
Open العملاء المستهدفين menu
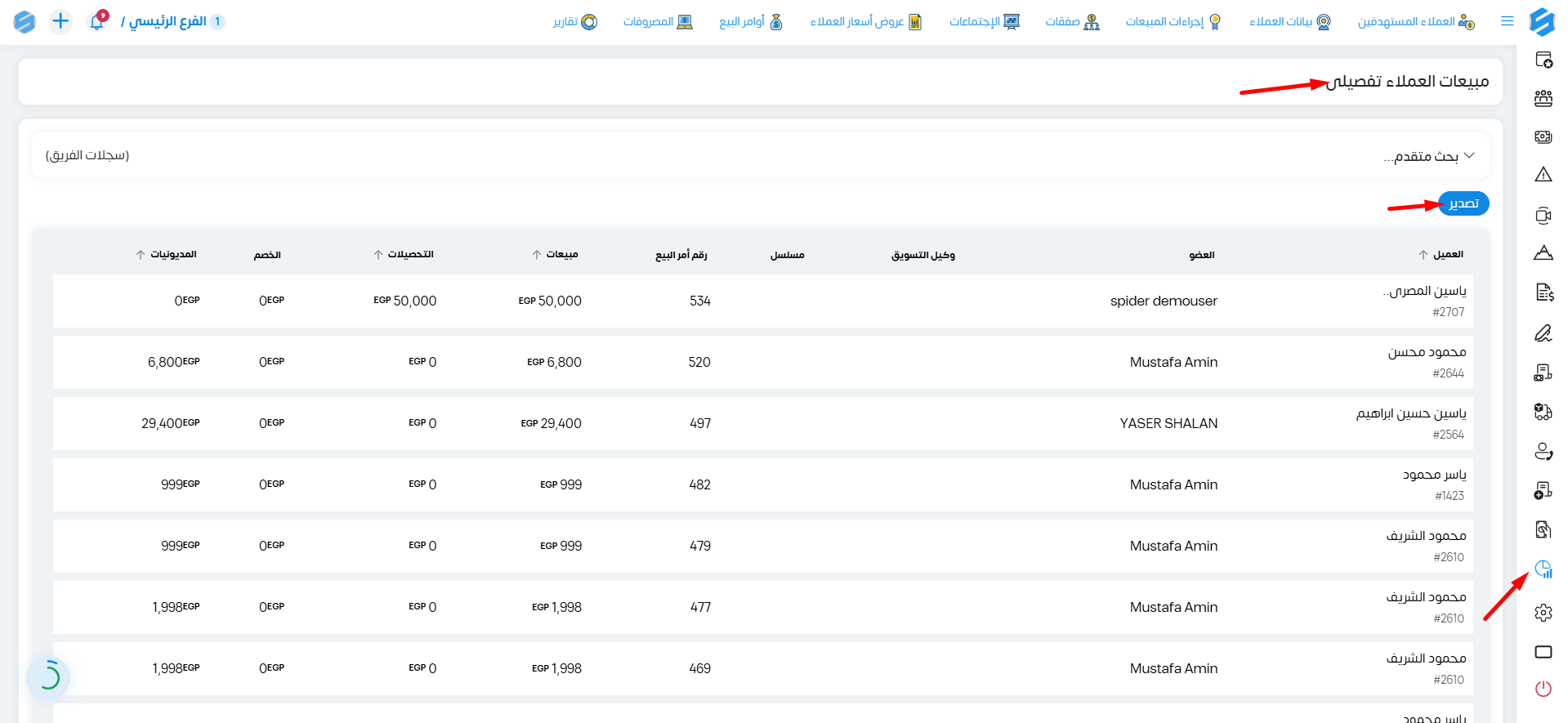click(x=1416, y=21)
